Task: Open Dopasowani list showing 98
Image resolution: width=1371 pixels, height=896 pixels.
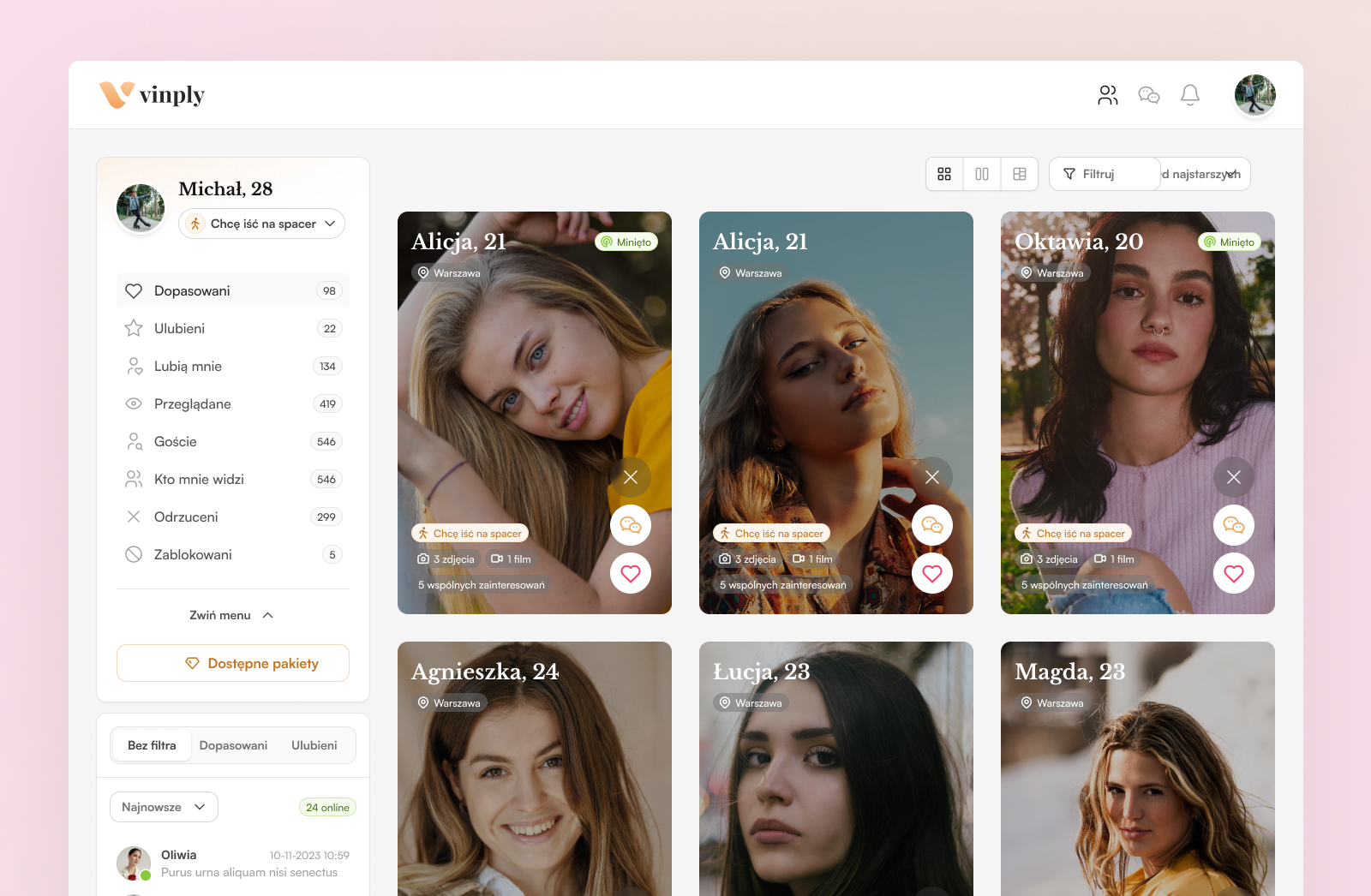Action: 233,291
